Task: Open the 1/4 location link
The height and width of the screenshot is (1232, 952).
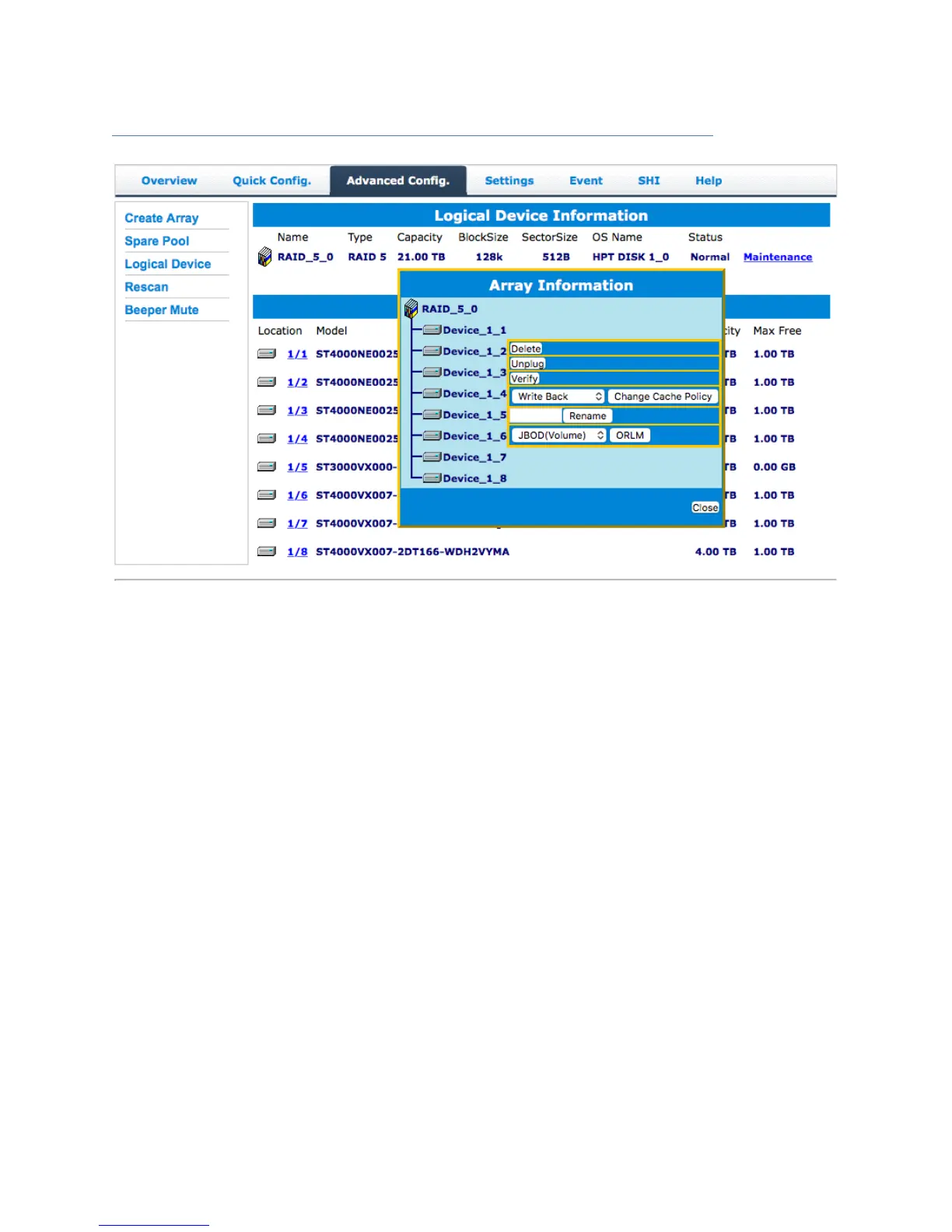Action: tap(297, 439)
